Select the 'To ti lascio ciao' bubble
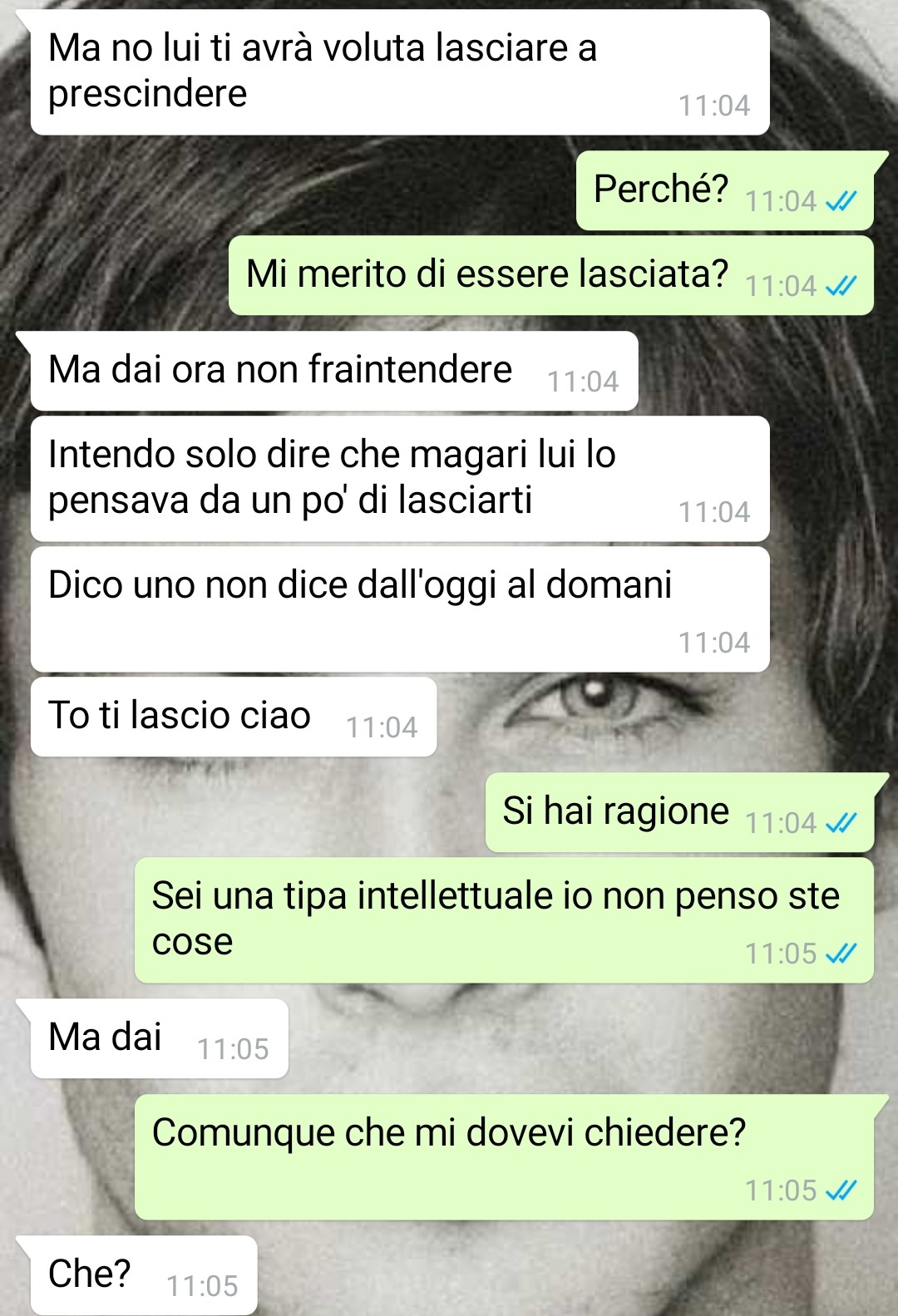898x1316 pixels. [234, 717]
